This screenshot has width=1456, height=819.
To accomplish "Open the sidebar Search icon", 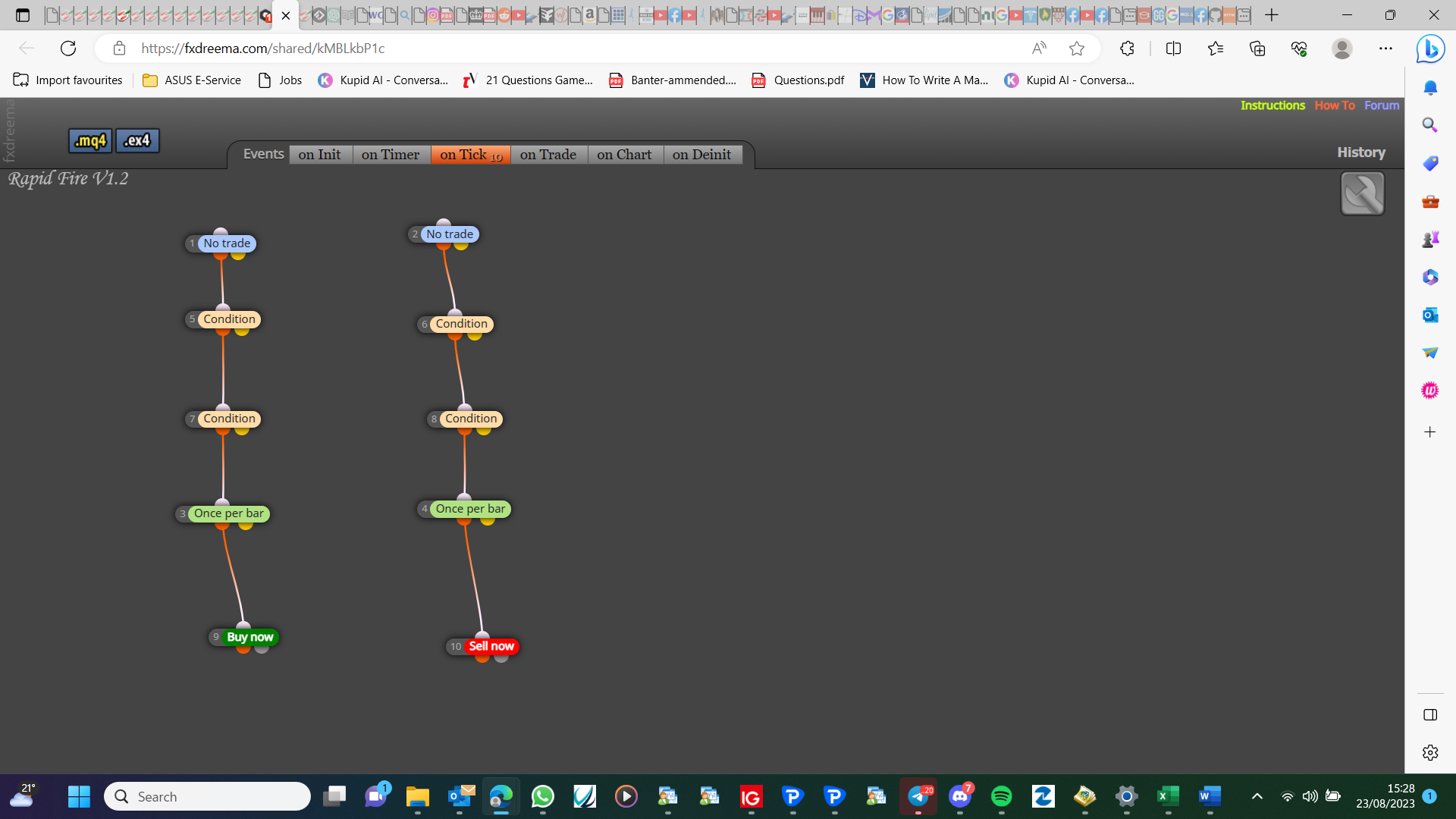I will [x=1430, y=125].
